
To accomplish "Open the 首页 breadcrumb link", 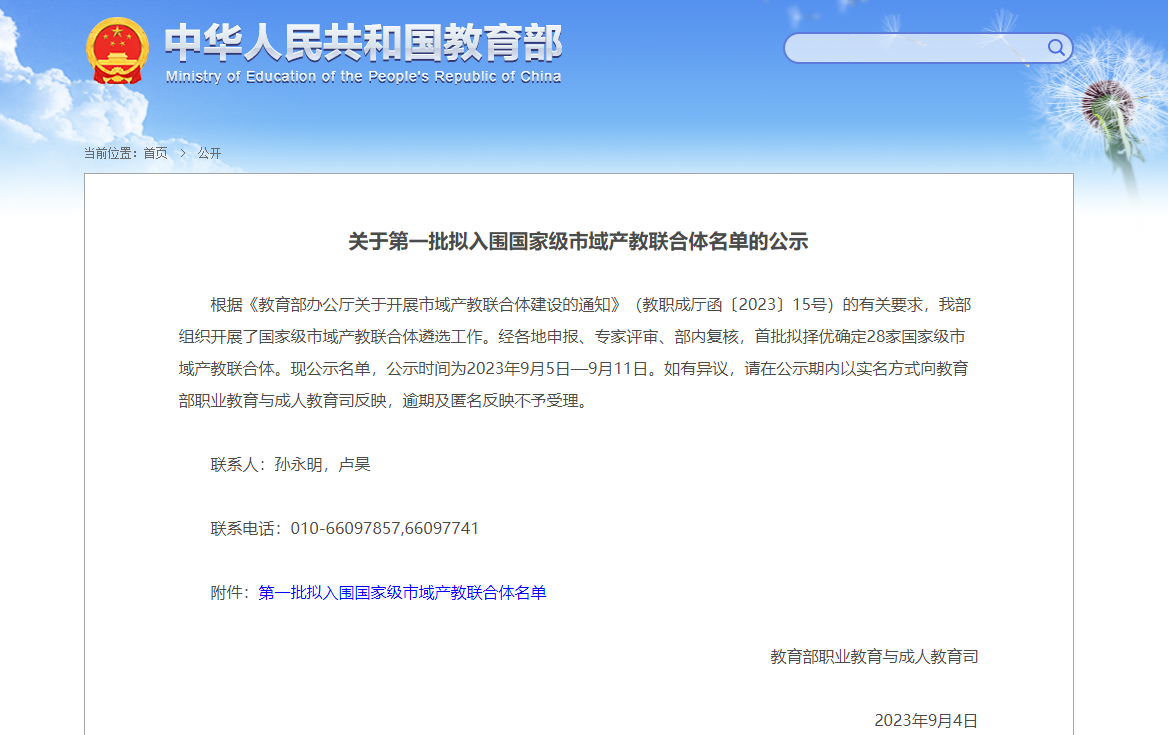I will pos(155,153).
